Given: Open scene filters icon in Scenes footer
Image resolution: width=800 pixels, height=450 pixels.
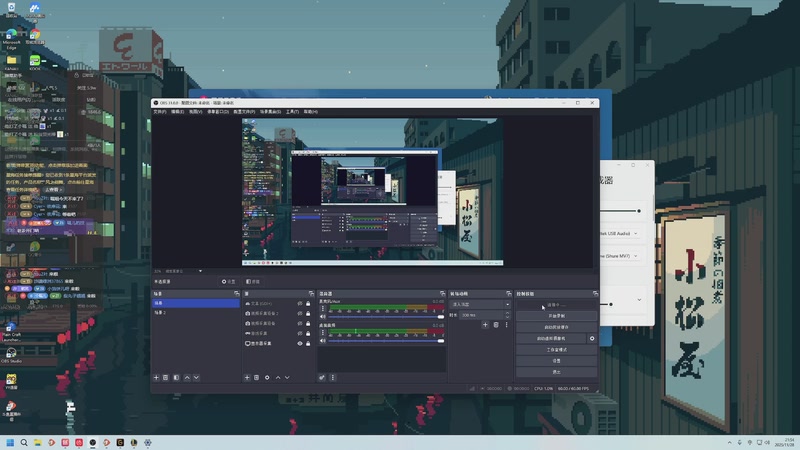Looking at the screenshot, I should point(177,378).
